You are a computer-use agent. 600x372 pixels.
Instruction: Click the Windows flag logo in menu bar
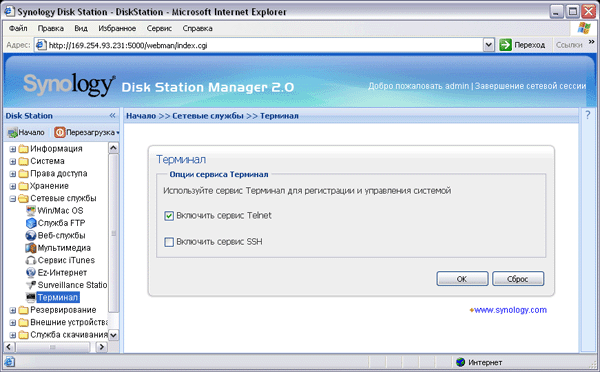pos(584,28)
